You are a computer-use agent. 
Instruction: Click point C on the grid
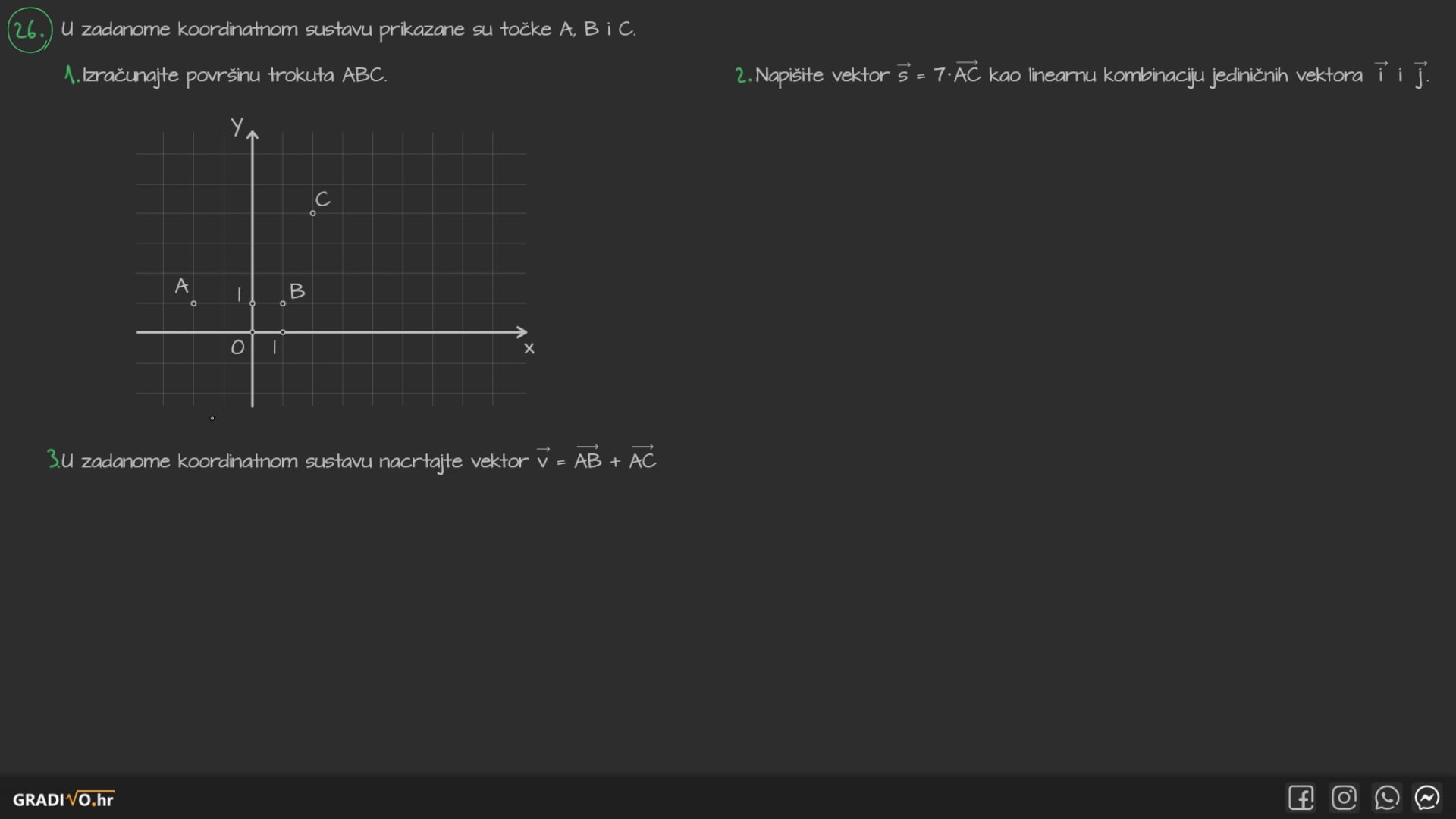[x=312, y=213]
